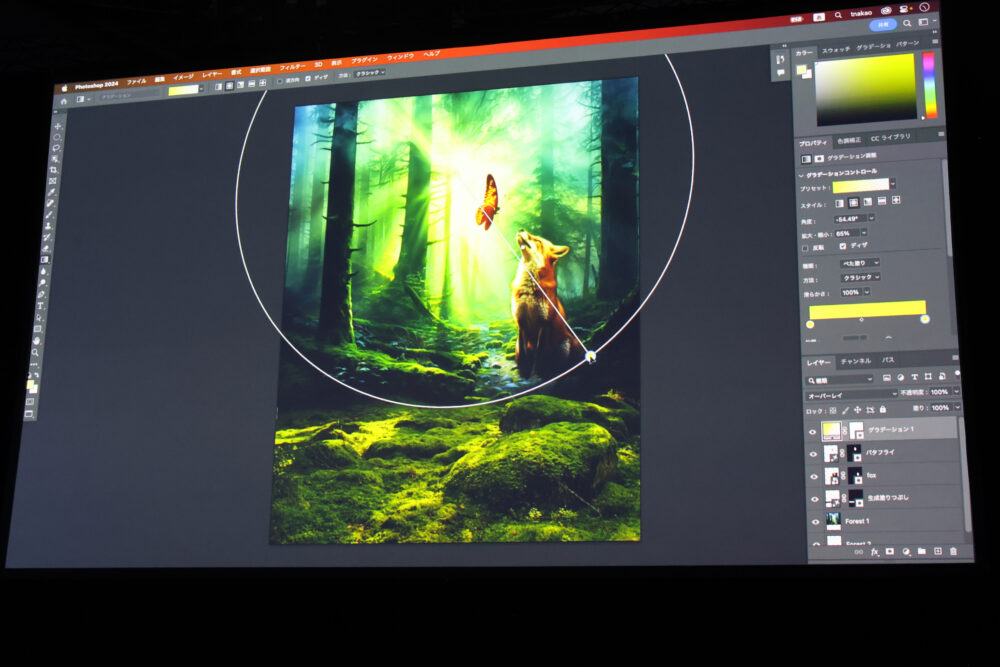The width and height of the screenshot is (1000, 667).
Task: Open the オーバーレイ blend mode dropdown
Action: 852,393
